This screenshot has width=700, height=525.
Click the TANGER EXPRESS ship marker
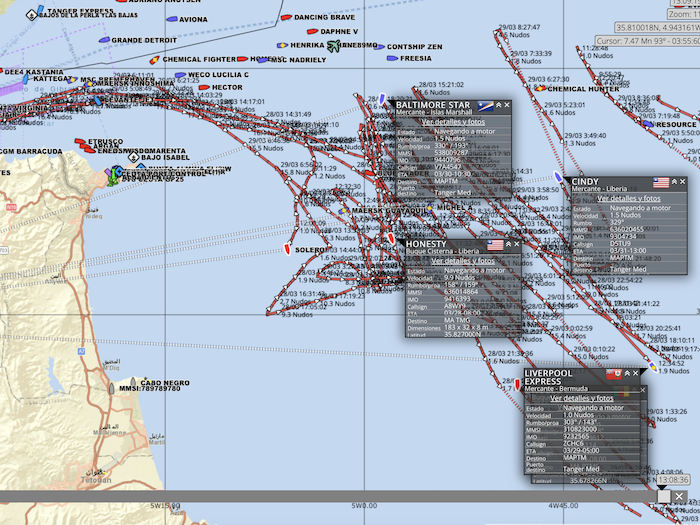40,10
